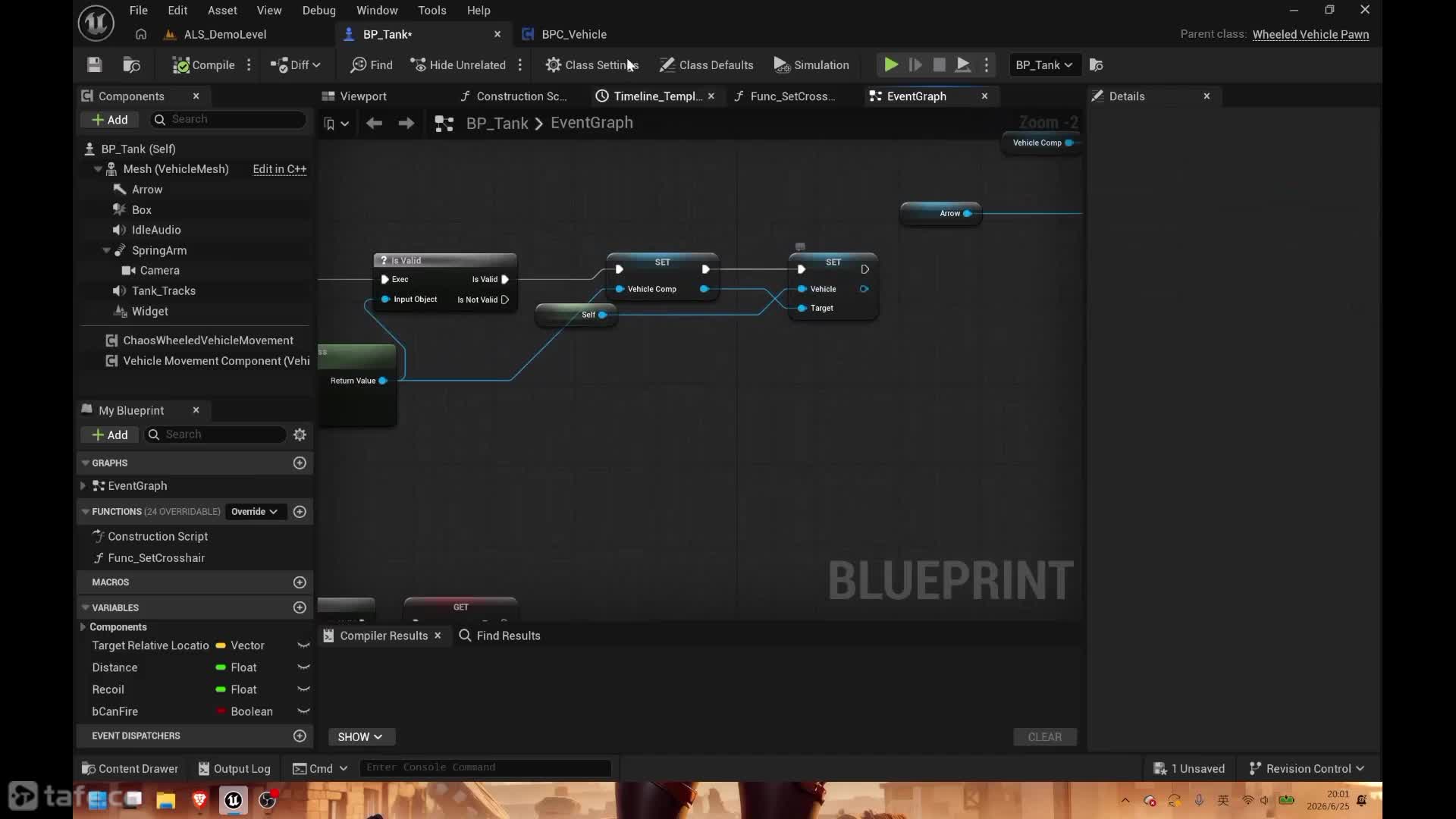Toggle Simulation mode

(x=811, y=65)
